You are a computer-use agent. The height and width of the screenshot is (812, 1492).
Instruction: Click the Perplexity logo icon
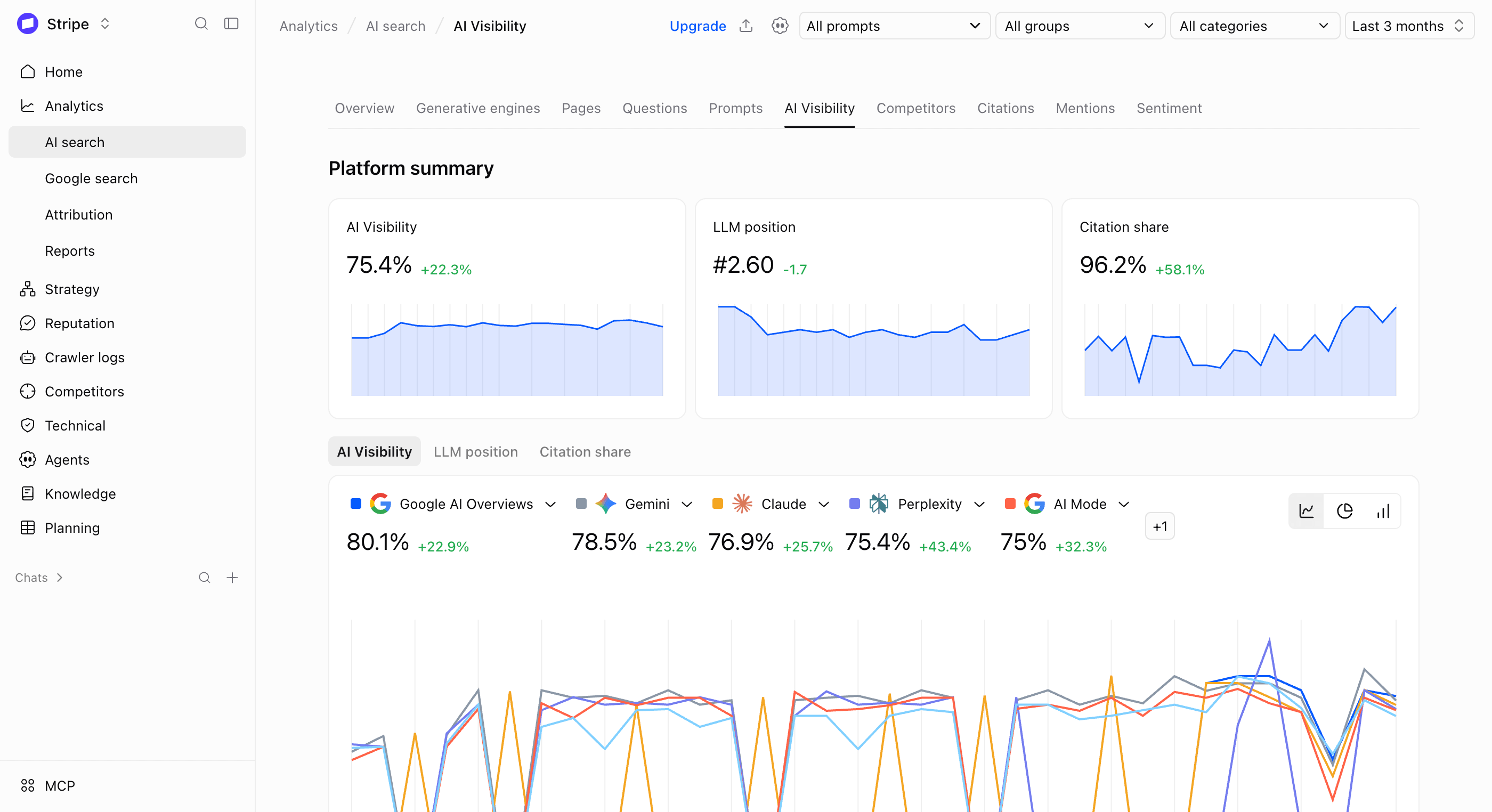pyautogui.click(x=879, y=504)
